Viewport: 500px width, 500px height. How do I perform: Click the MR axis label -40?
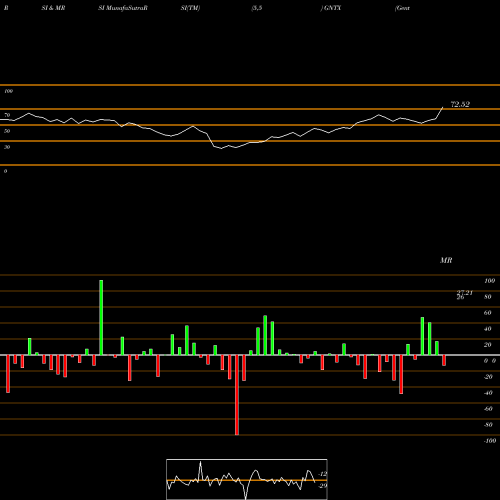[488, 393]
